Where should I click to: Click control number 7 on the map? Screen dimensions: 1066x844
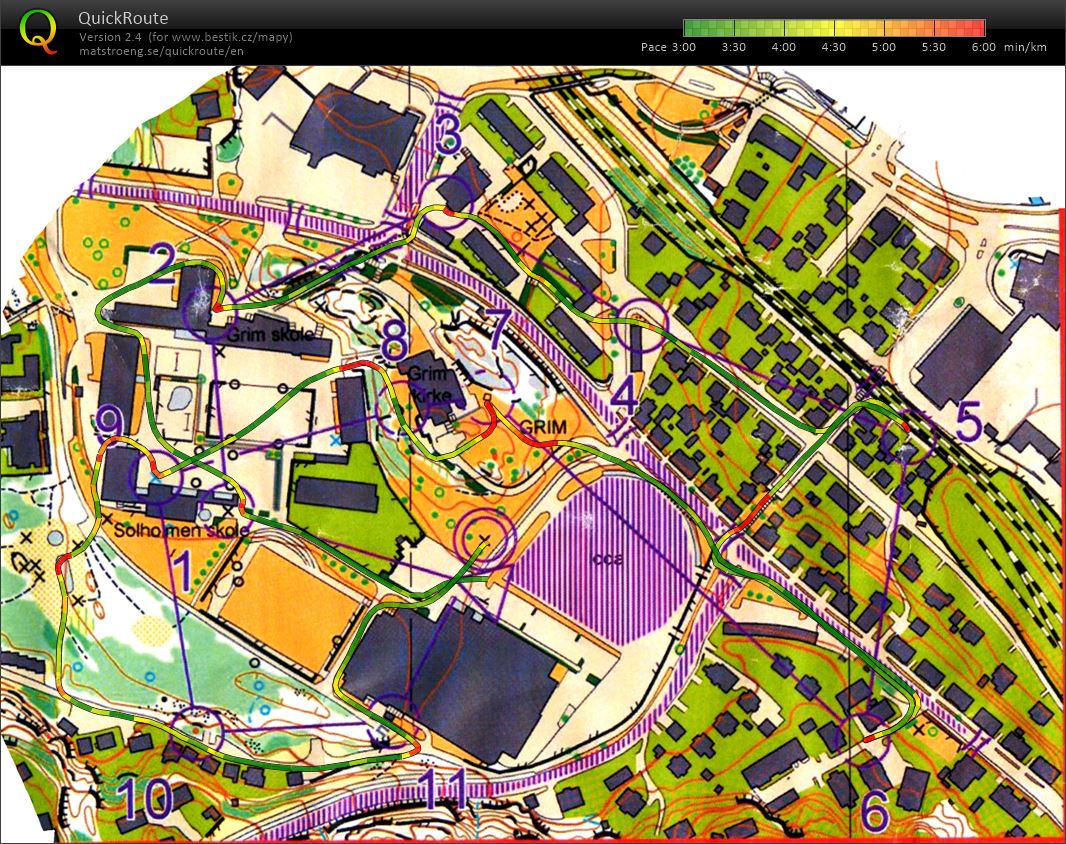coord(498,326)
